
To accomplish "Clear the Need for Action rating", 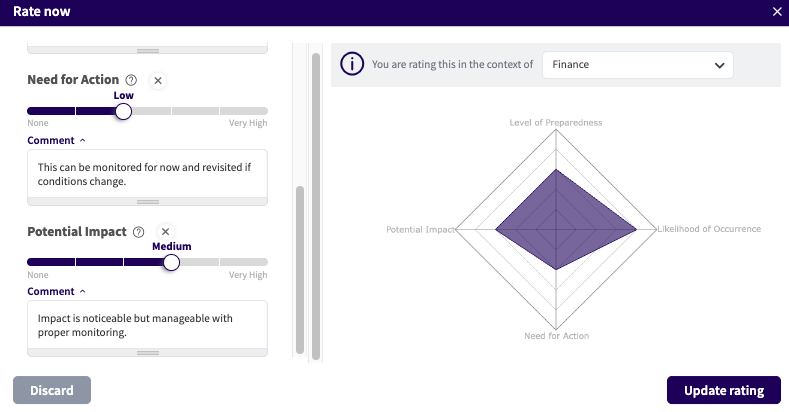I will (x=158, y=80).
